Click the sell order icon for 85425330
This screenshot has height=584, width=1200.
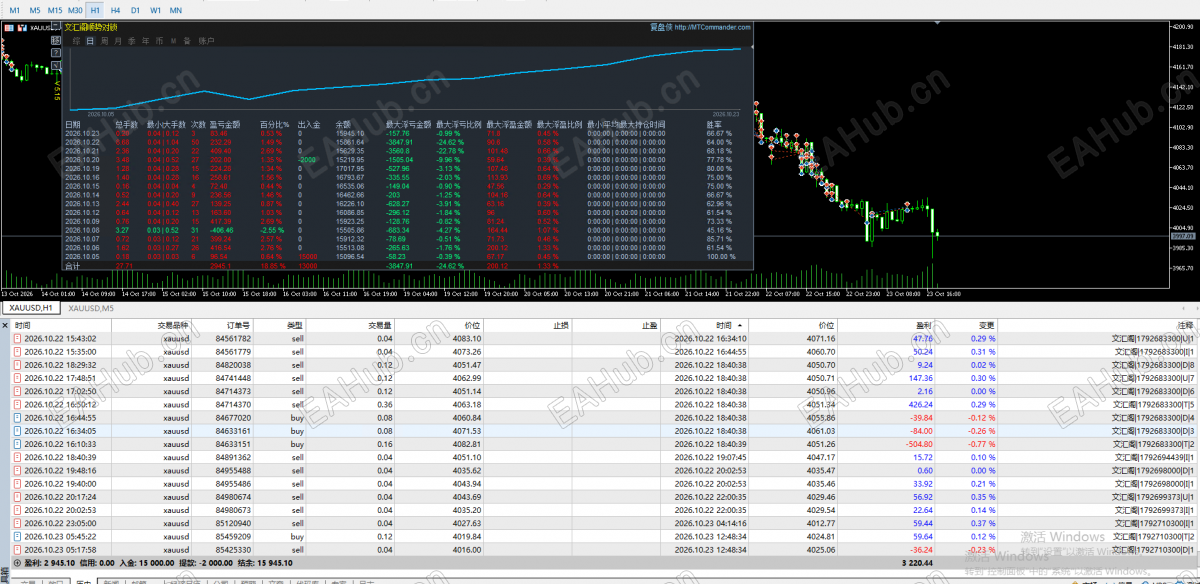pos(17,548)
